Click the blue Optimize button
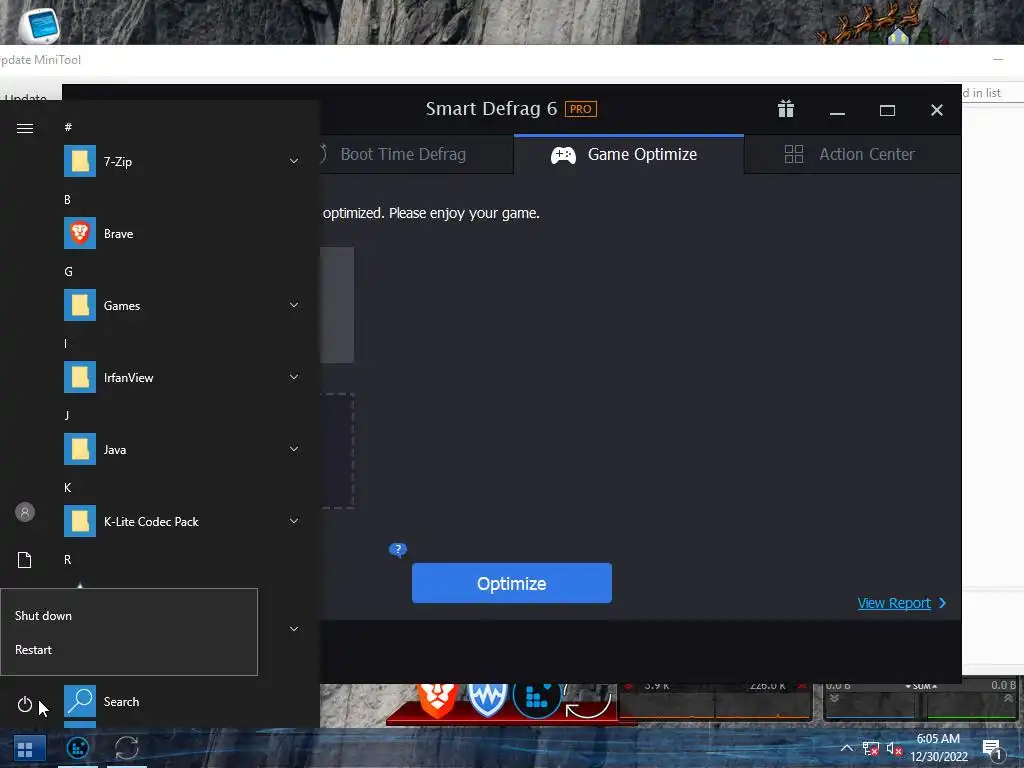Screen dimensions: 1024x768 pos(511,583)
